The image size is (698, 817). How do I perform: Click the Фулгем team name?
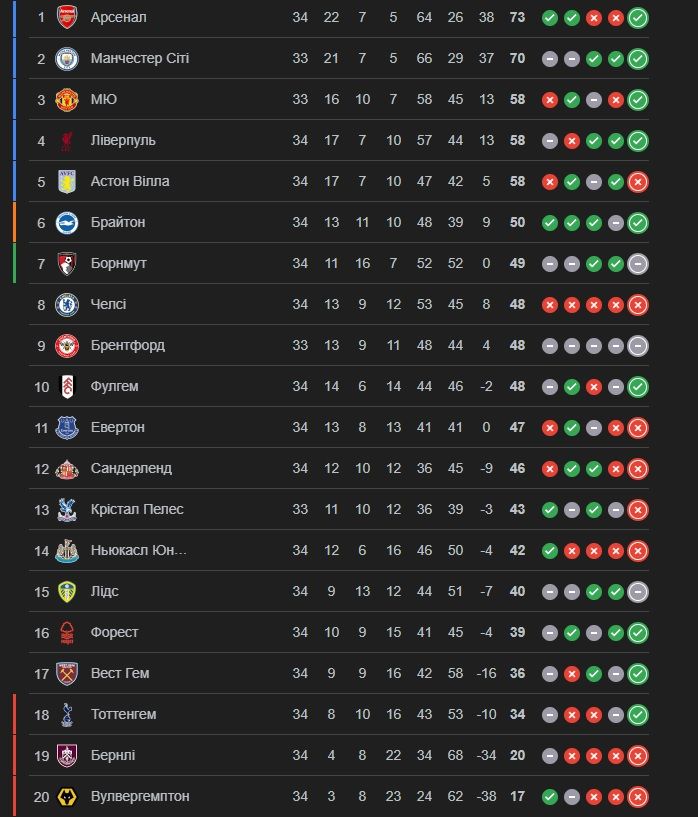pyautogui.click(x=114, y=386)
